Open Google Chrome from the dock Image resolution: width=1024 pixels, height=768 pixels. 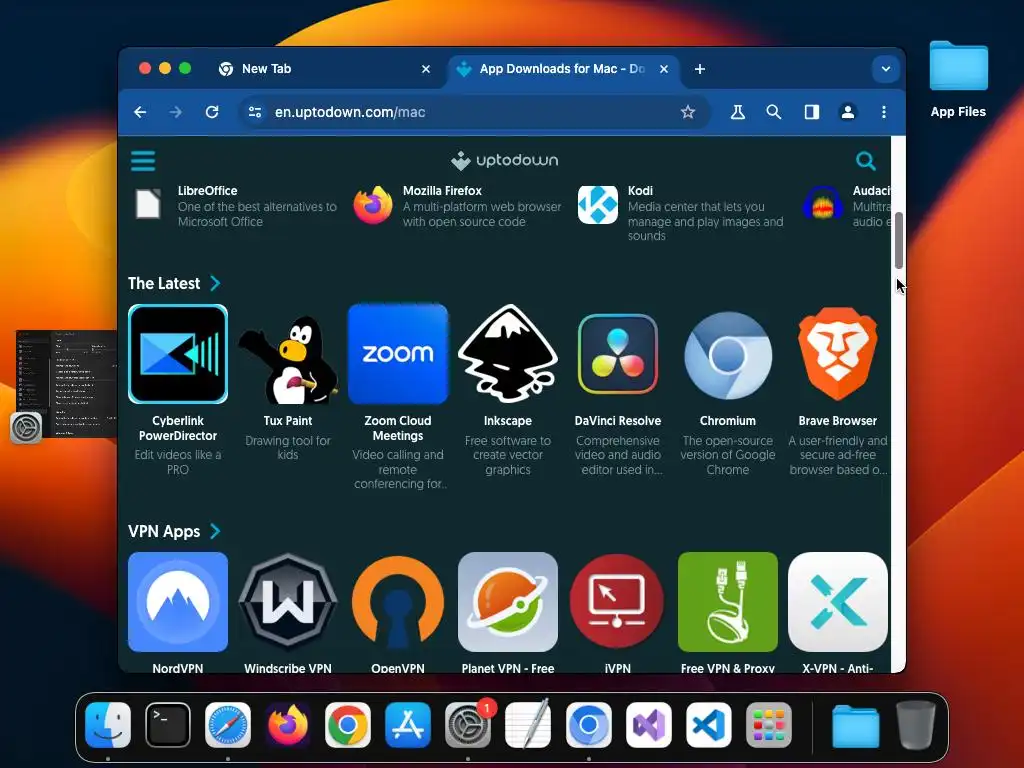(348, 725)
